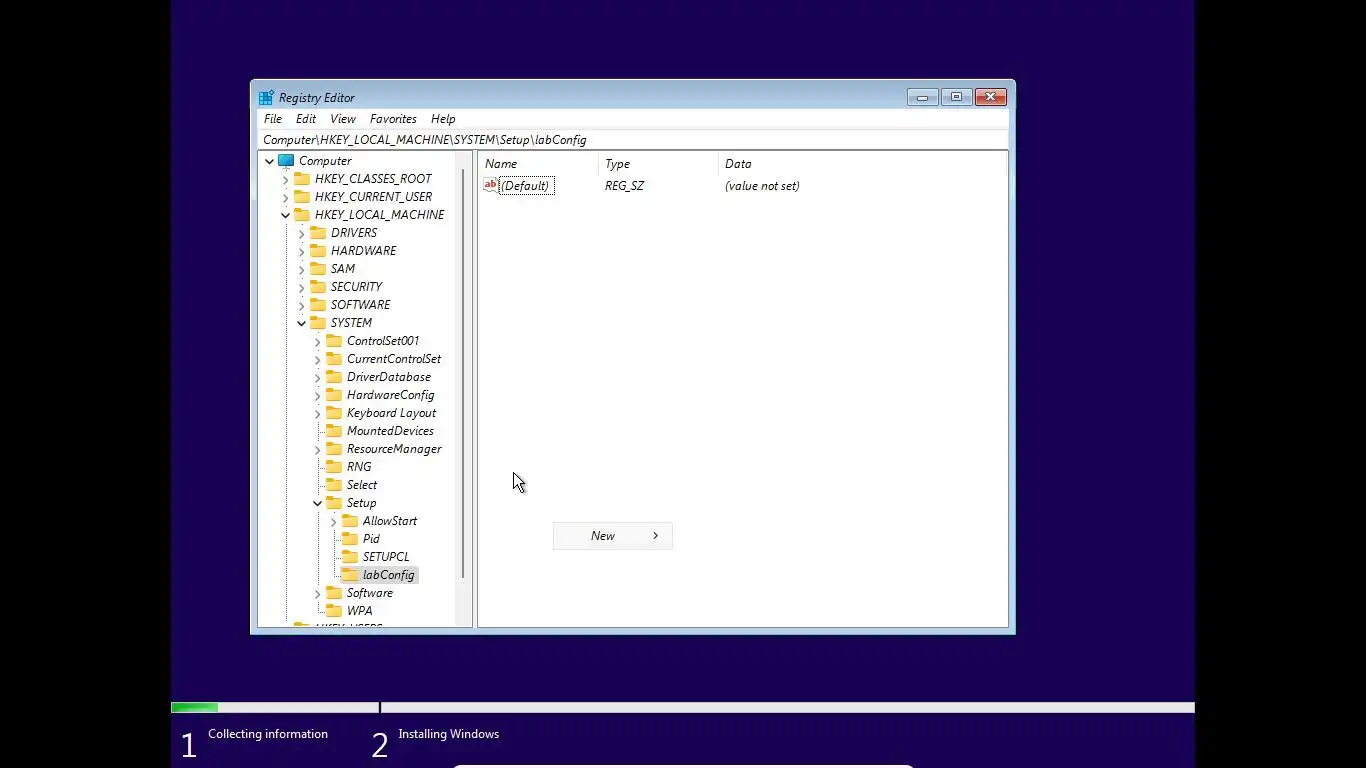Click the CurrentControlSet folder icon
1366x768 pixels.
(334, 359)
